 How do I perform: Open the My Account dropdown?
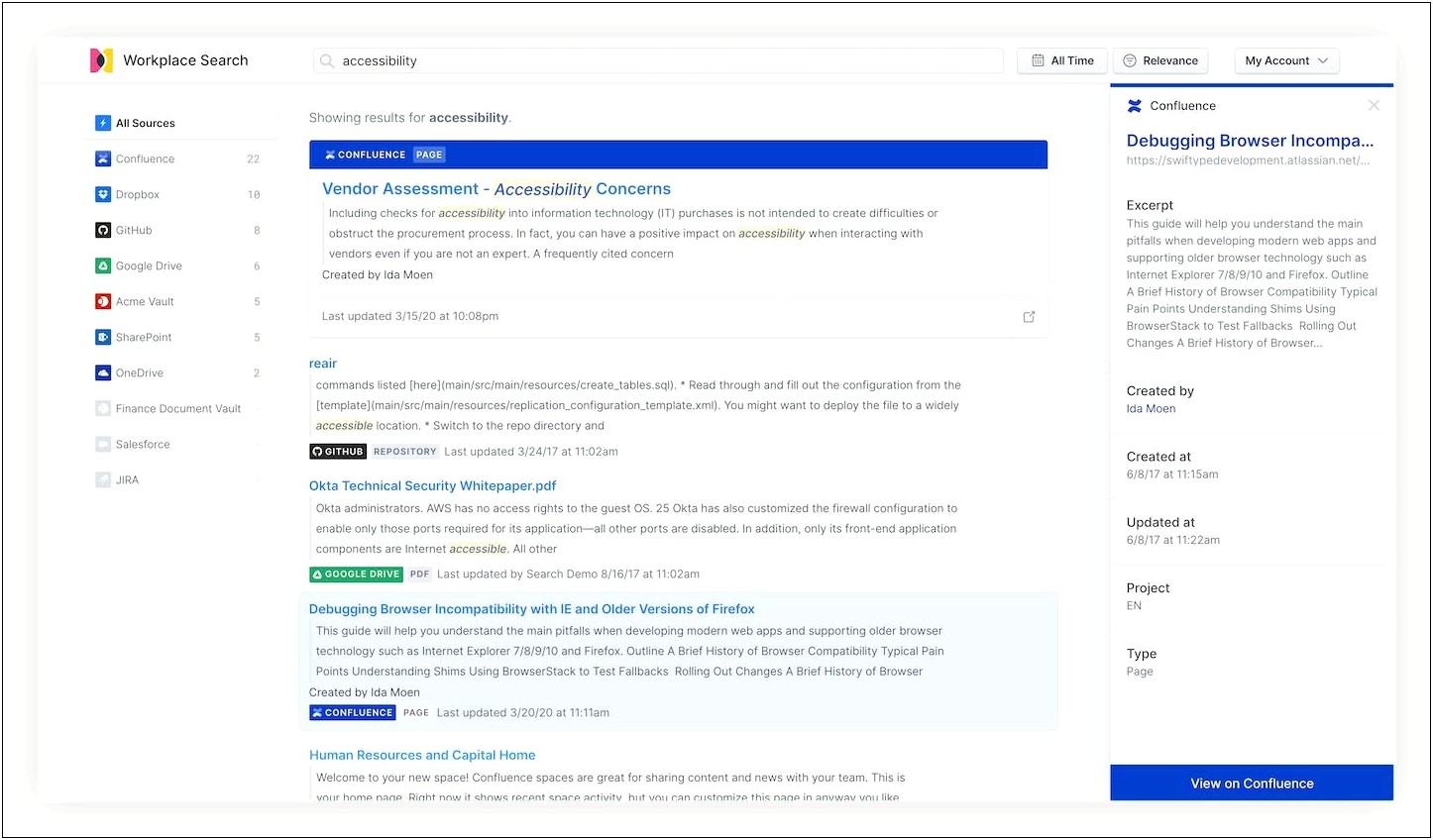[x=1286, y=60]
